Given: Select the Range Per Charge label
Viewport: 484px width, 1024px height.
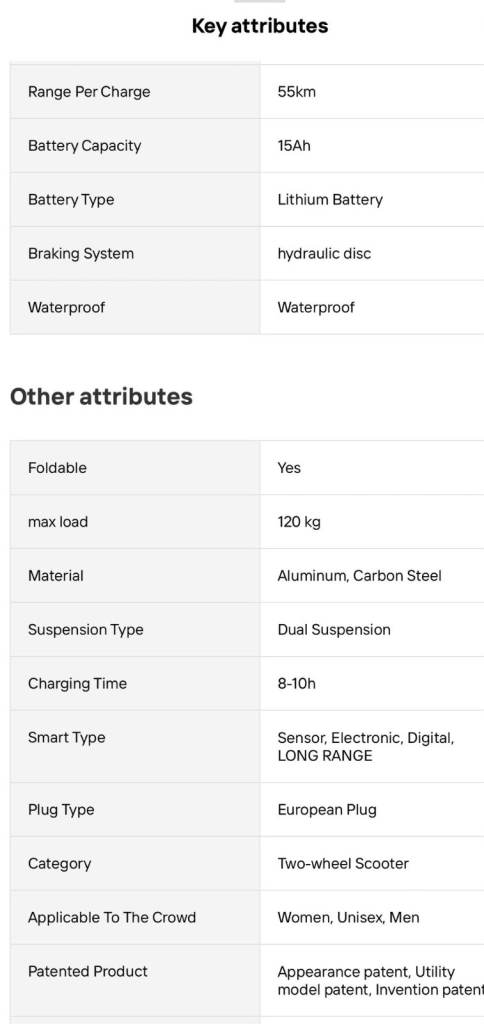Looking at the screenshot, I should [89, 91].
